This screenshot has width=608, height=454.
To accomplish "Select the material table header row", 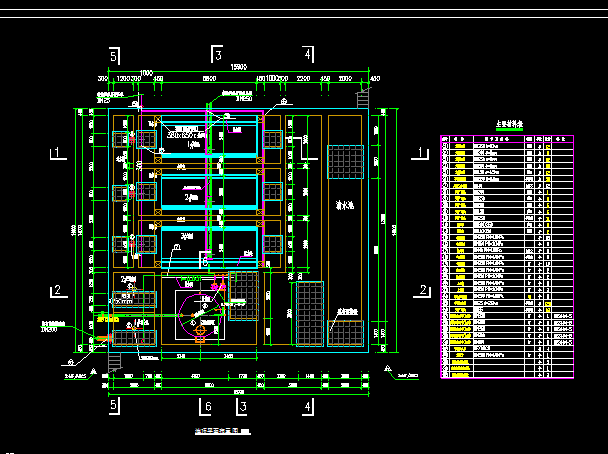I will coord(507,139).
